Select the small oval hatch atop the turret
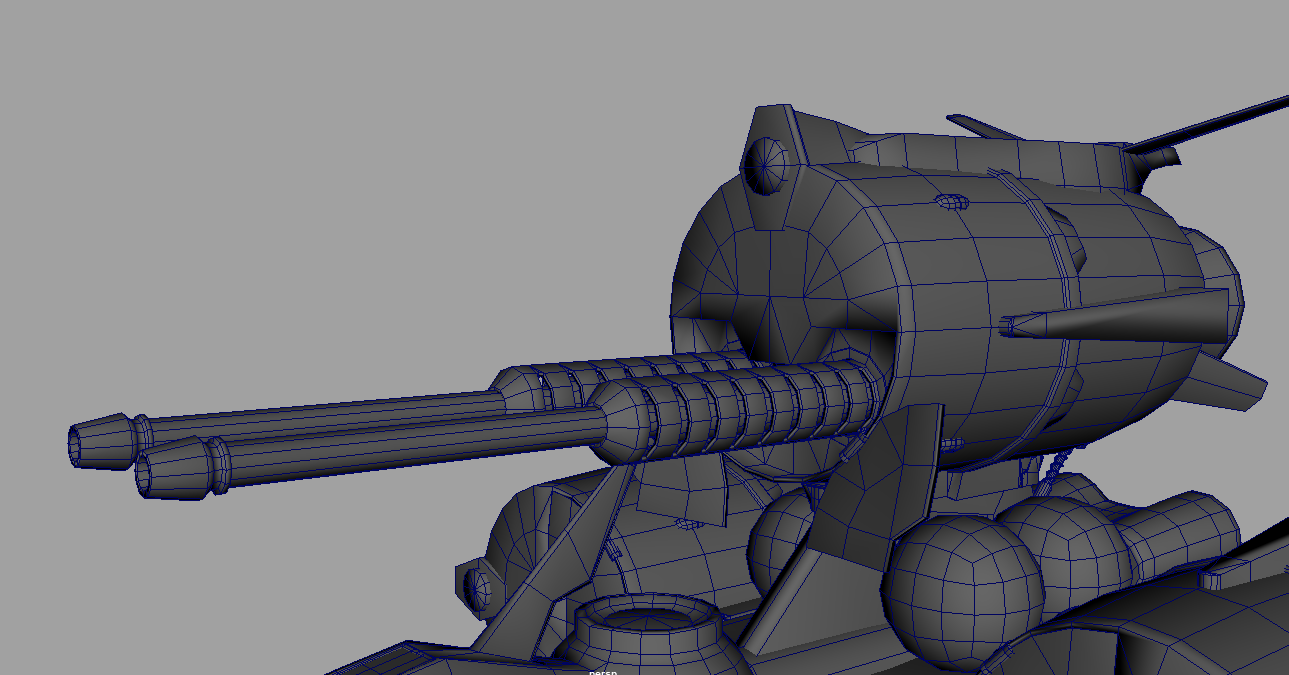This screenshot has width=1289, height=675. click(952, 202)
